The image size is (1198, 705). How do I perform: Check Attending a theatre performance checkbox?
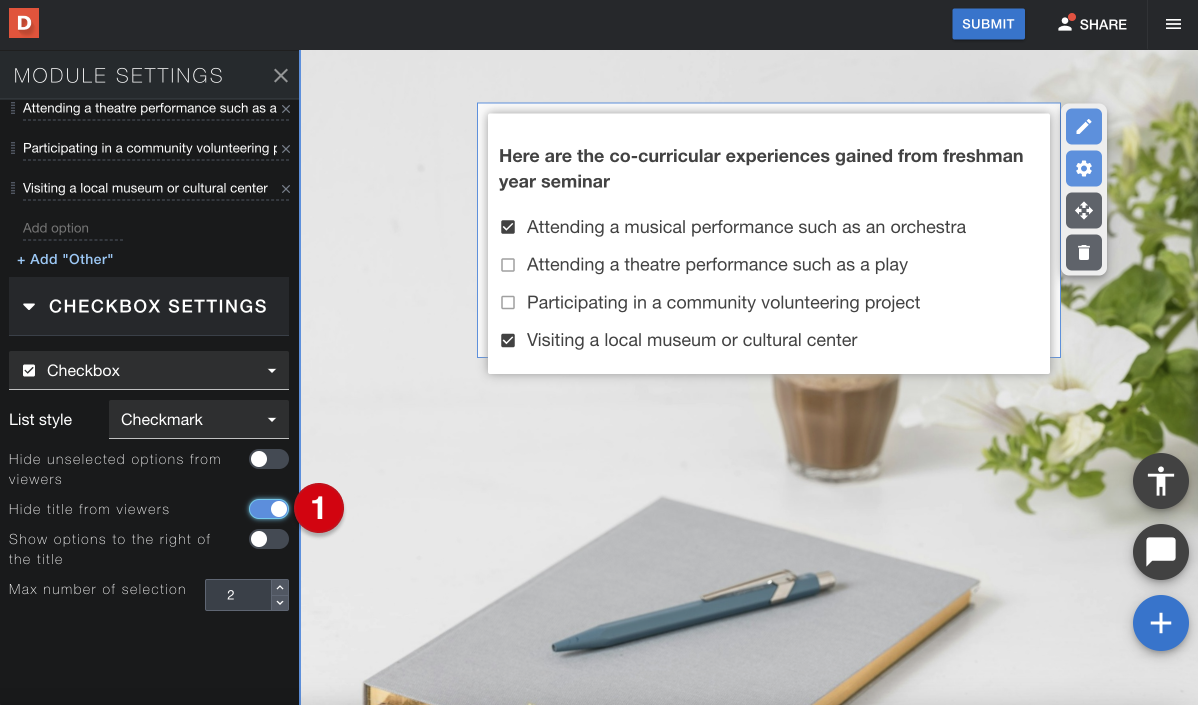click(x=508, y=265)
